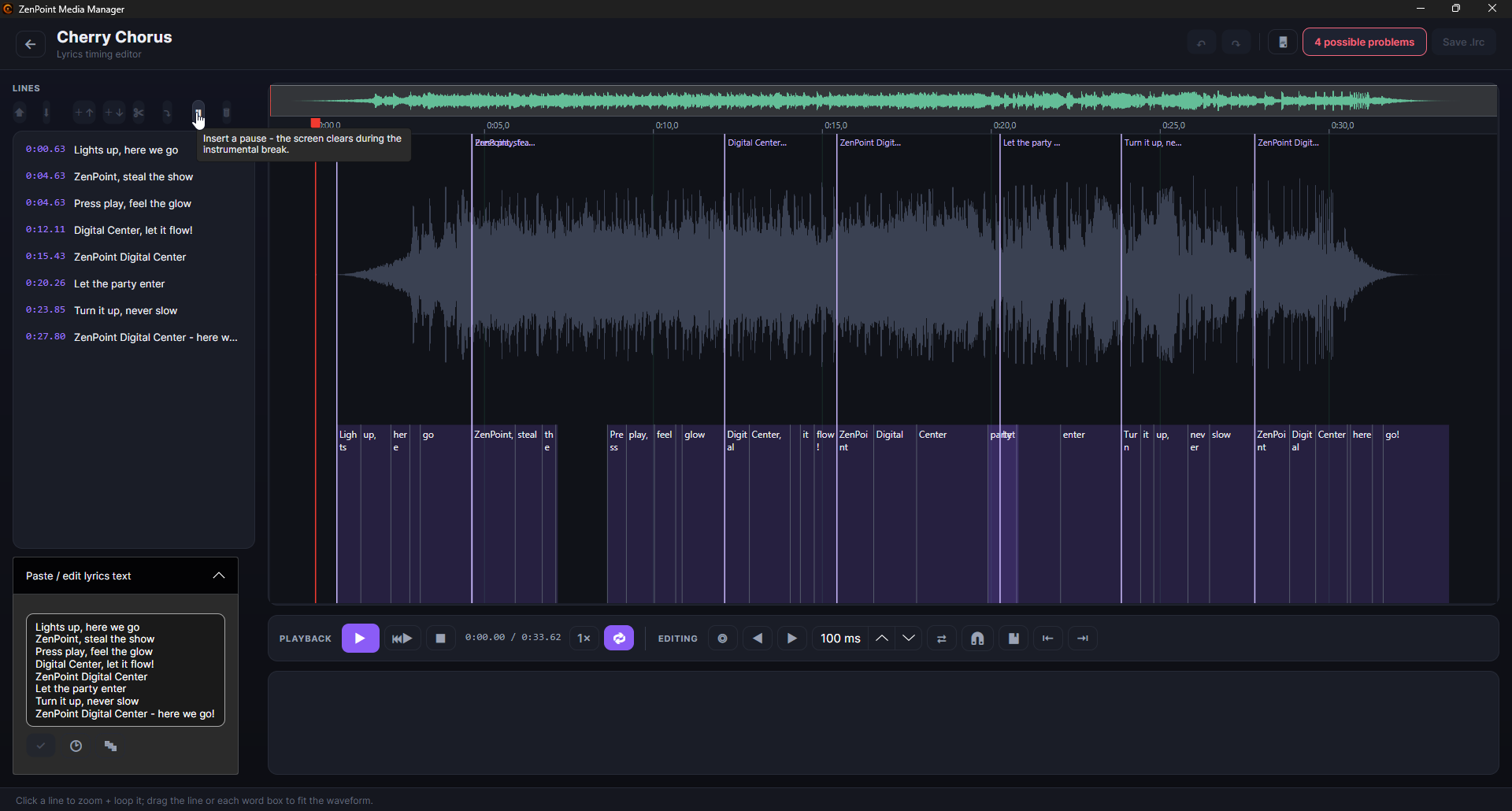Screen dimensions: 1512x811
Task: Click the overview waveform strip at top
Action: tap(884, 101)
